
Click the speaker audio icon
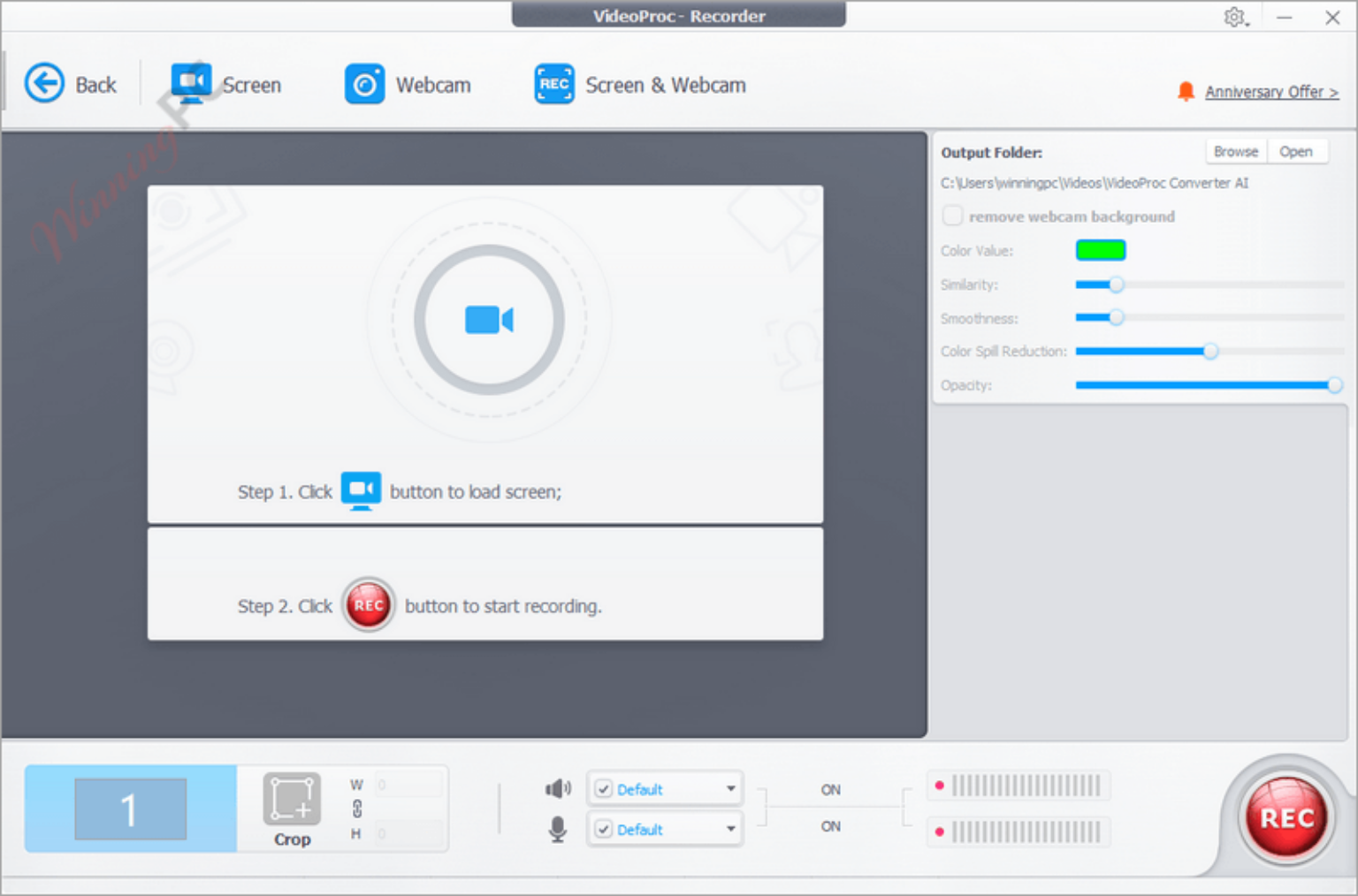(x=557, y=788)
